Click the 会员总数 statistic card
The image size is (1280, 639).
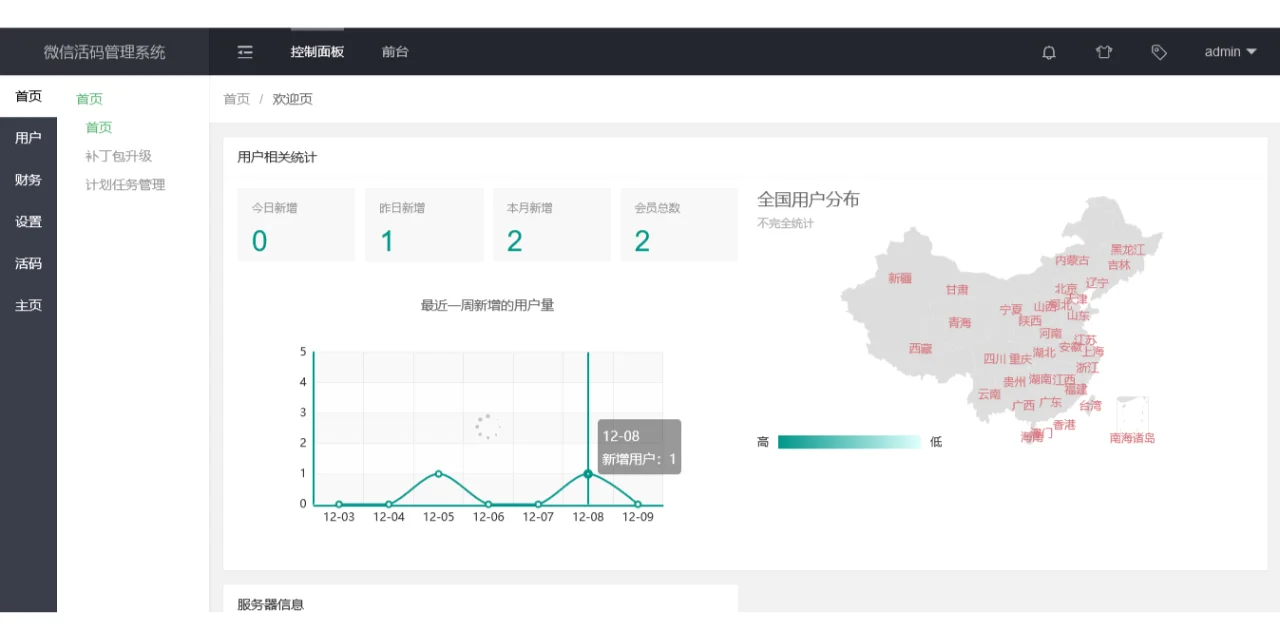tap(679, 225)
